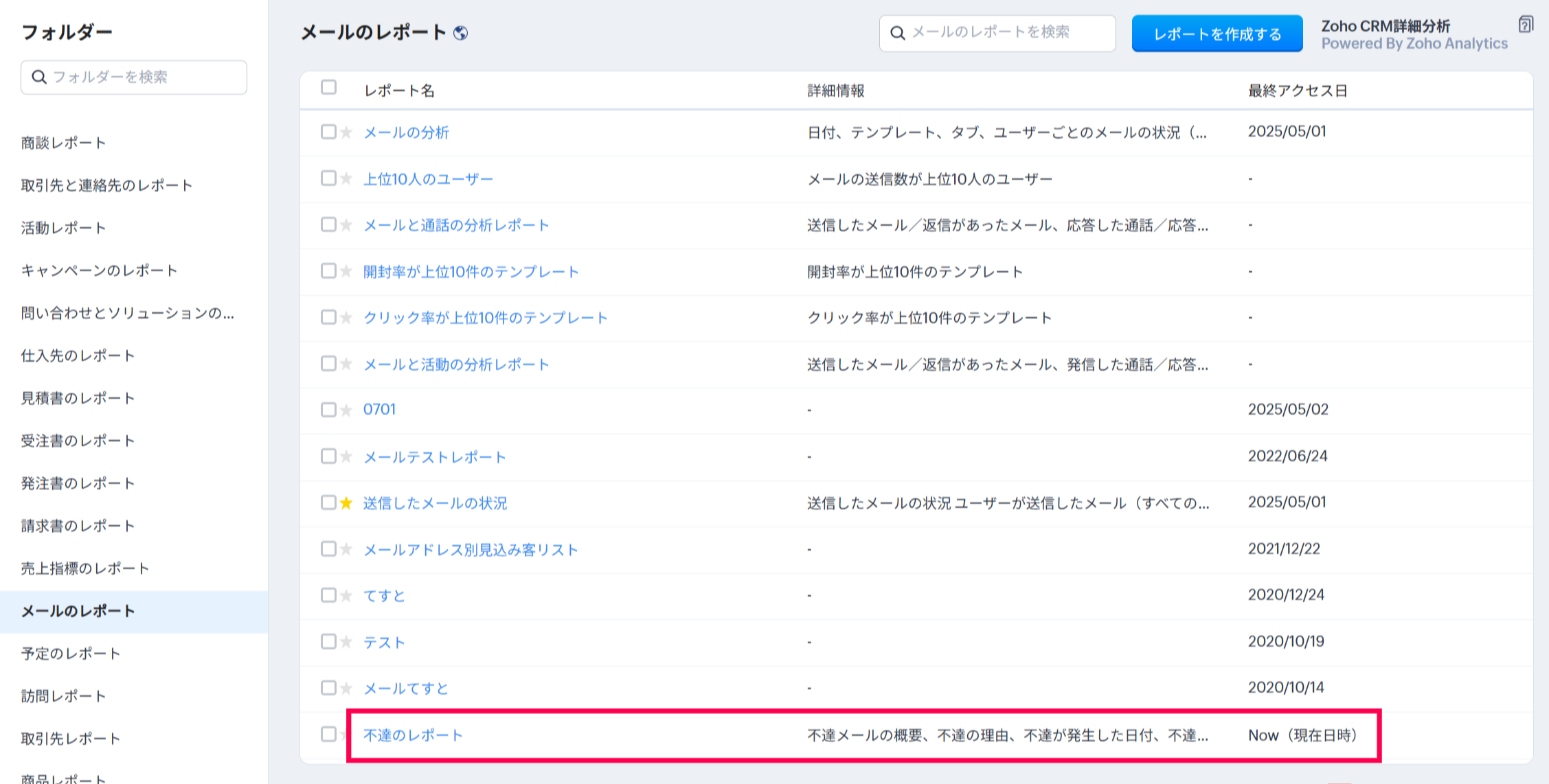
Task: Star the 0701 report
Action: coord(346,410)
